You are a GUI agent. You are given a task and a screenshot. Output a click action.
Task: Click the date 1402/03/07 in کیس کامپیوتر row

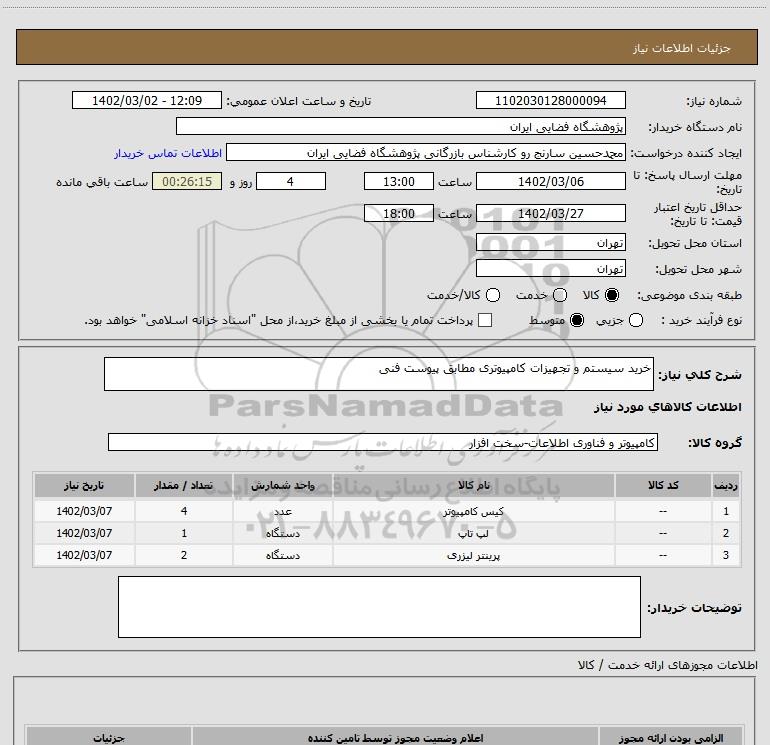(x=84, y=511)
